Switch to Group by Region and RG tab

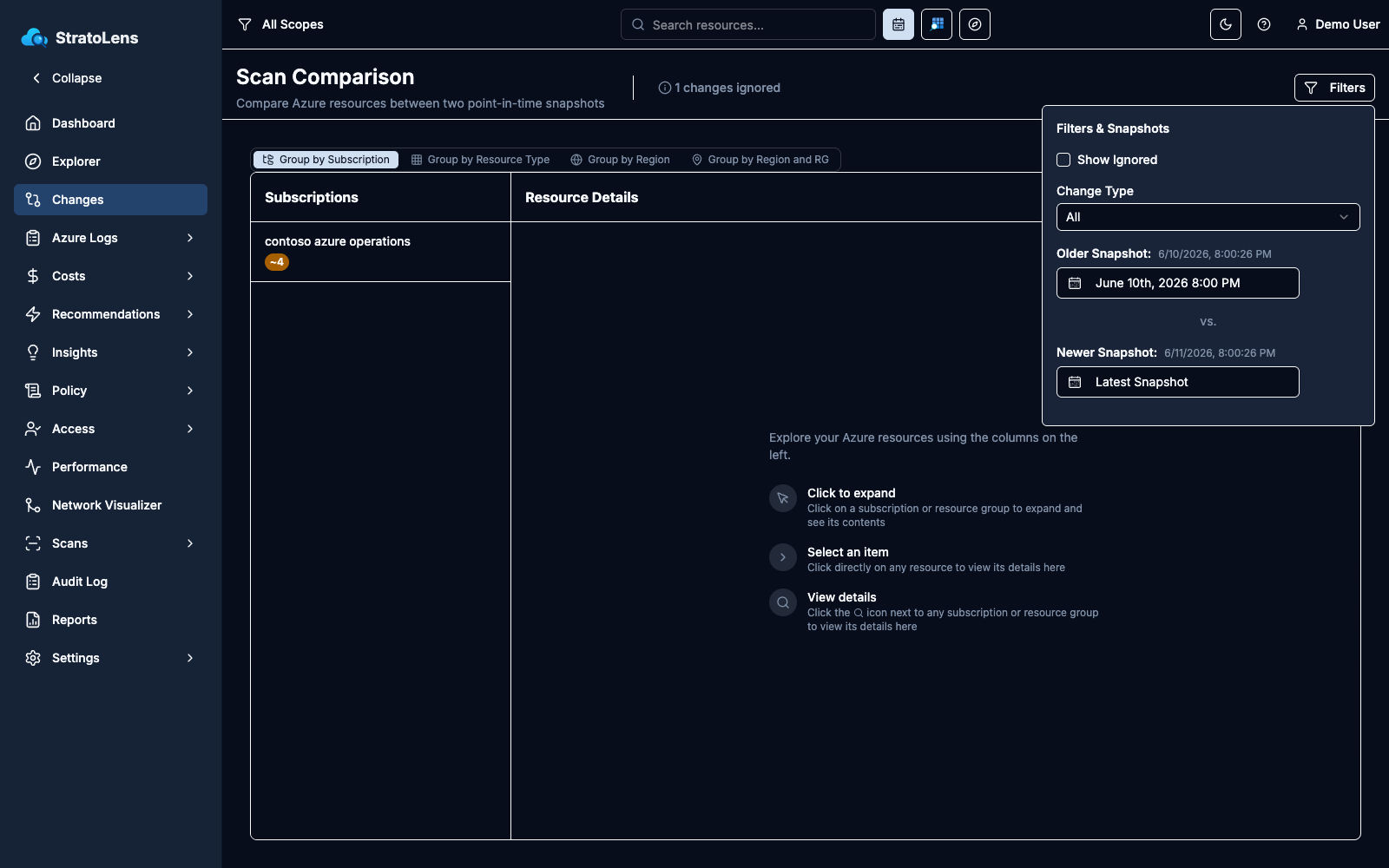point(760,160)
